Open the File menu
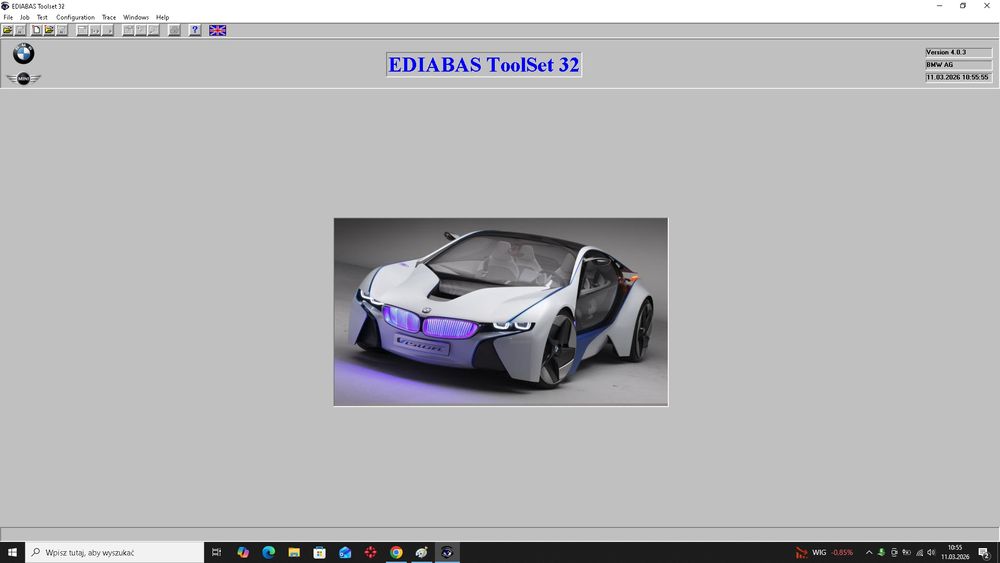 8,17
